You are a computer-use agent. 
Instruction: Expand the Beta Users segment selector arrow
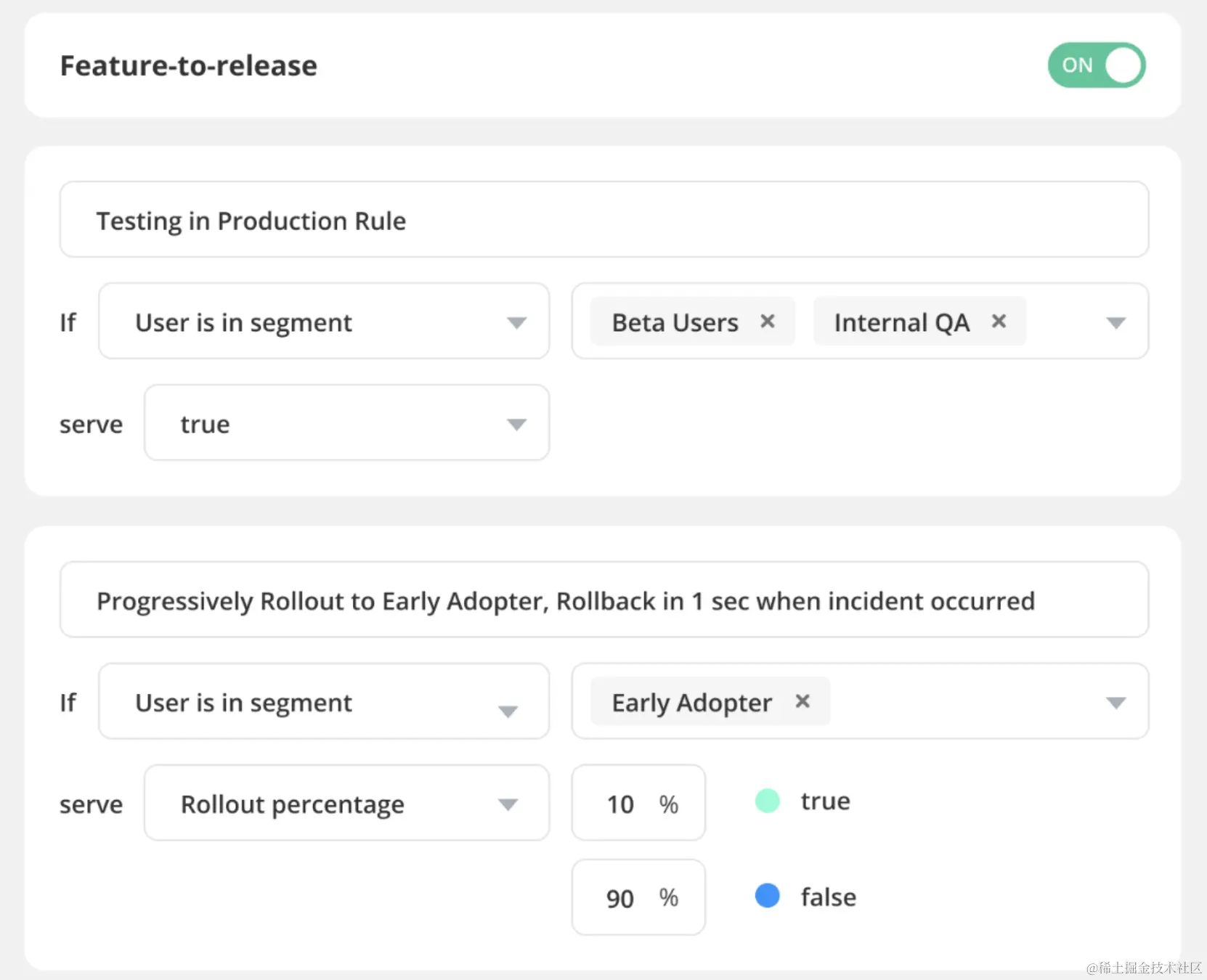tap(1115, 322)
